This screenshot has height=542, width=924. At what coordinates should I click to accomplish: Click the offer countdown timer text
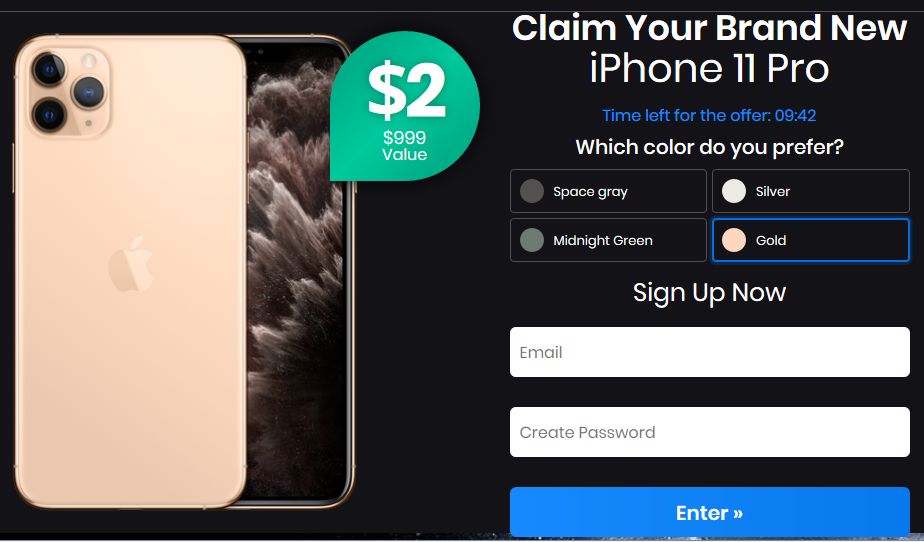tap(709, 115)
